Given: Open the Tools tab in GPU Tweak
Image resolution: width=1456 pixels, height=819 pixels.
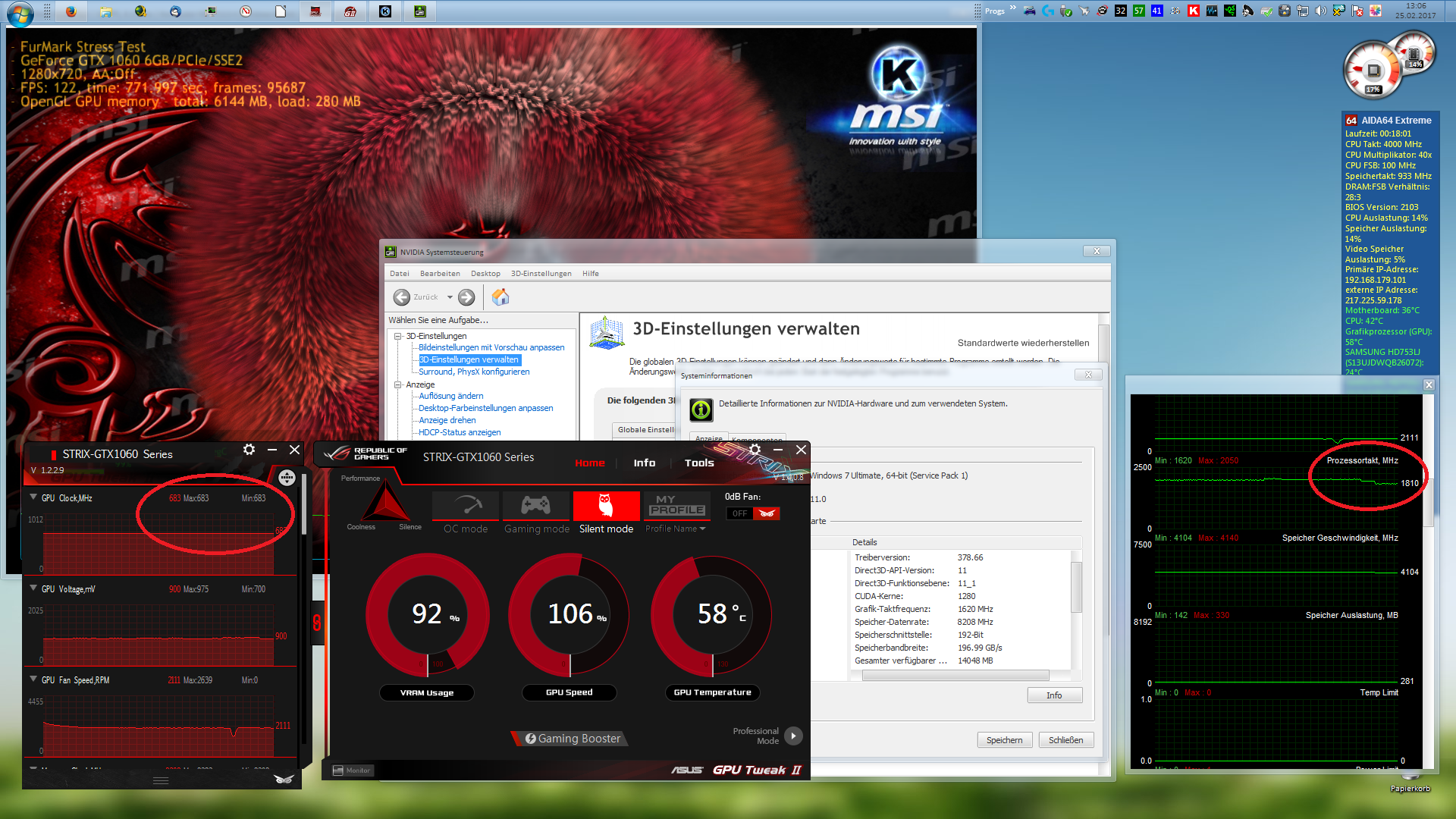Looking at the screenshot, I should tap(698, 463).
